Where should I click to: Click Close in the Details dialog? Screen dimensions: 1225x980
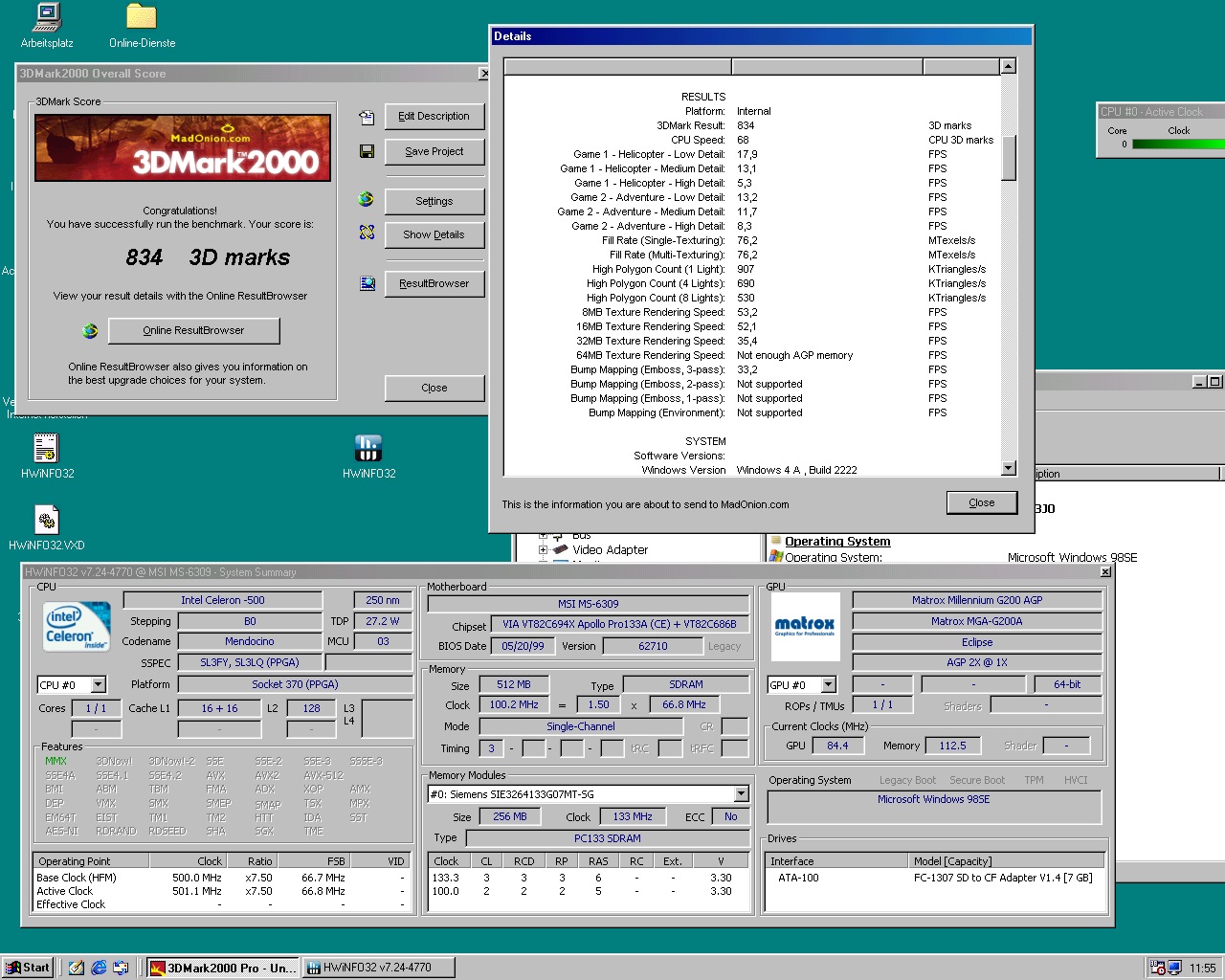pyautogui.click(x=982, y=502)
